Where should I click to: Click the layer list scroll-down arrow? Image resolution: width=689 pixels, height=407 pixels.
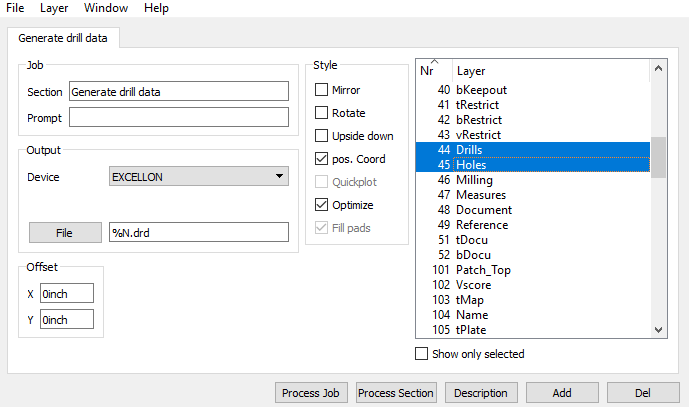click(658, 330)
